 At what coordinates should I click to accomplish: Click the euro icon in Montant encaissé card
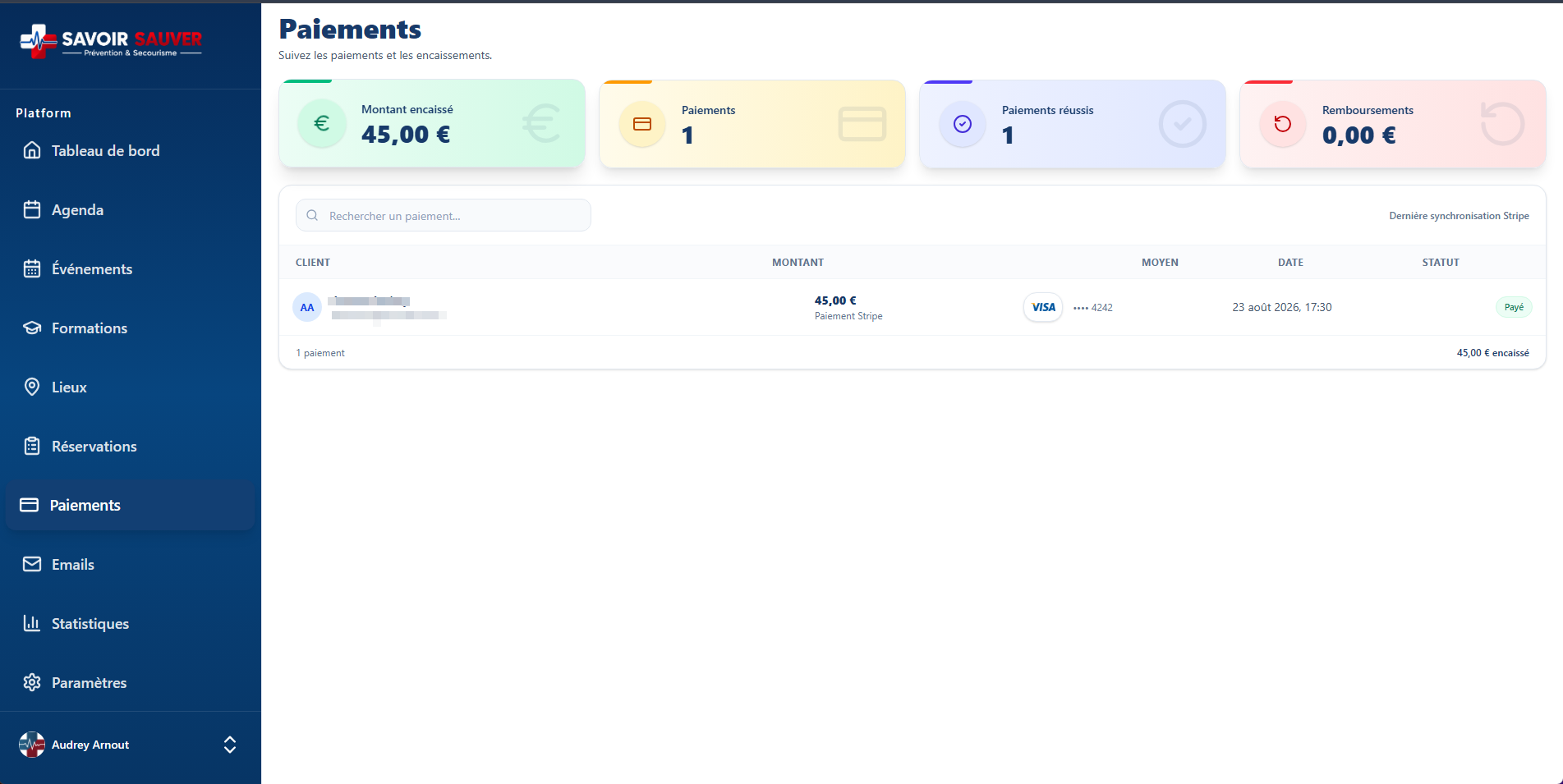322,123
